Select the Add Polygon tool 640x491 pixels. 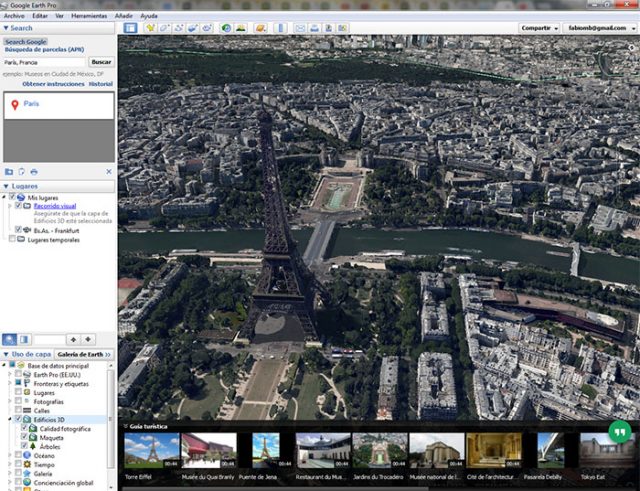coord(164,28)
